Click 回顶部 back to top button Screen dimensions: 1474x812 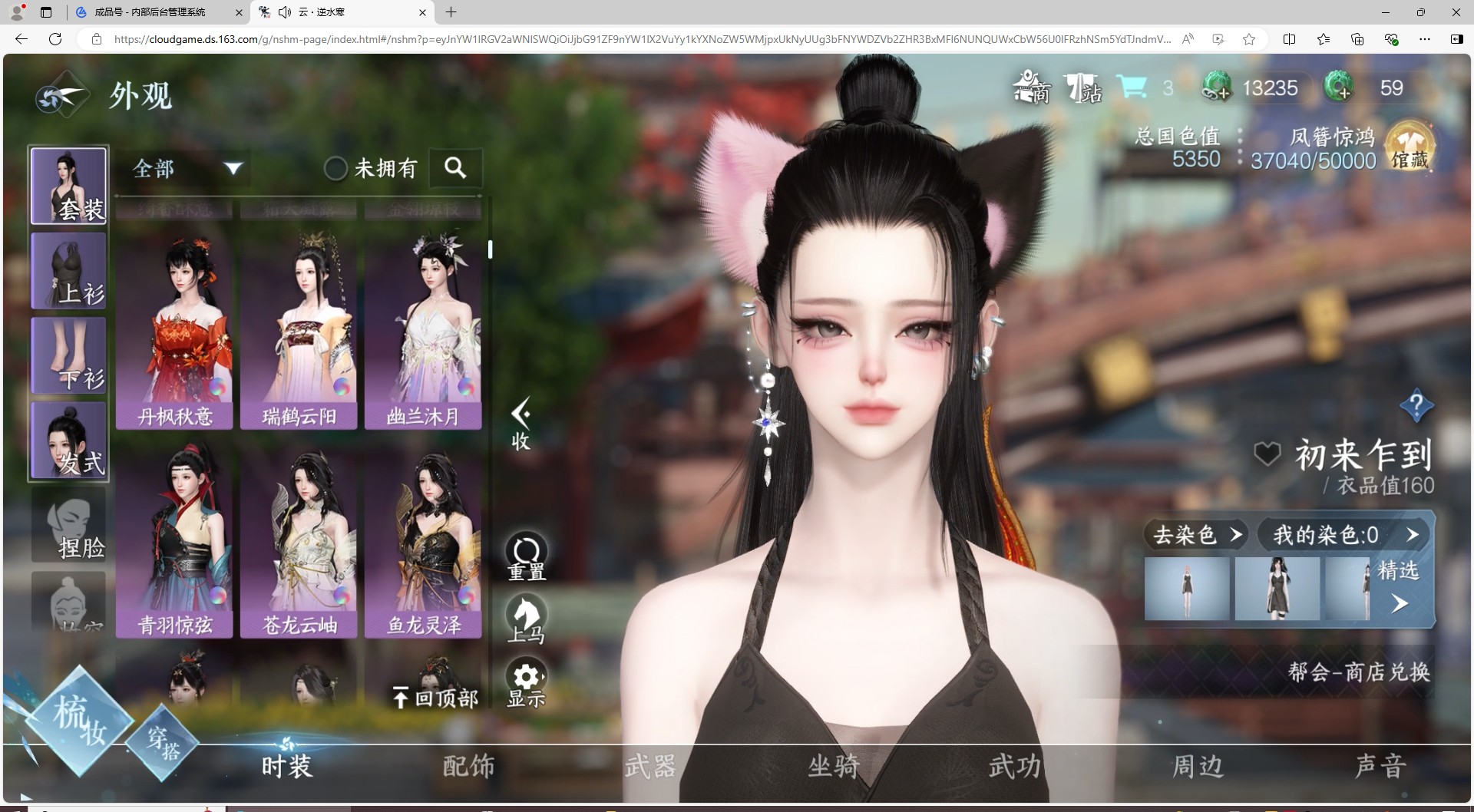(x=435, y=698)
